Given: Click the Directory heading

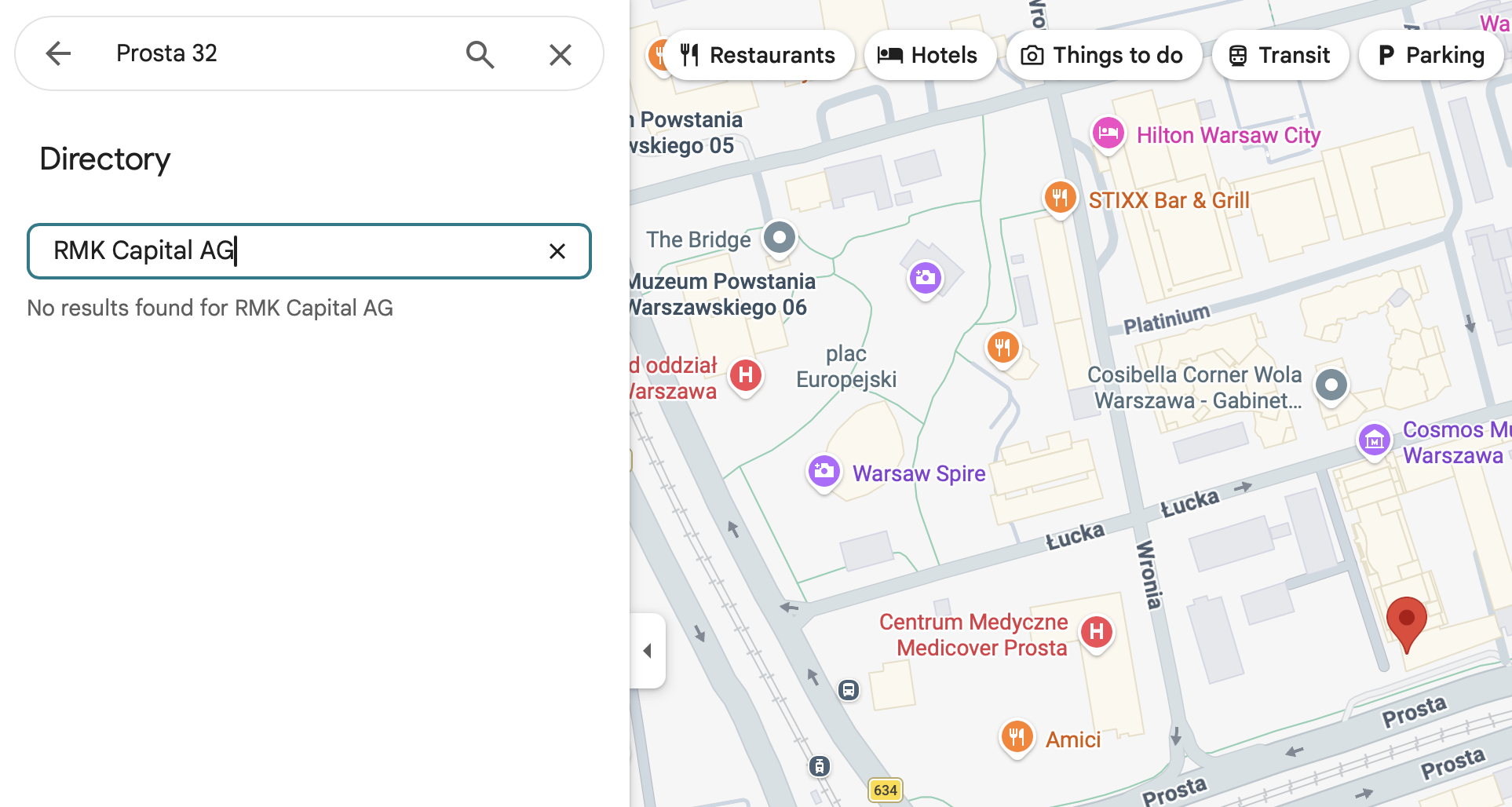Looking at the screenshot, I should click(x=105, y=159).
